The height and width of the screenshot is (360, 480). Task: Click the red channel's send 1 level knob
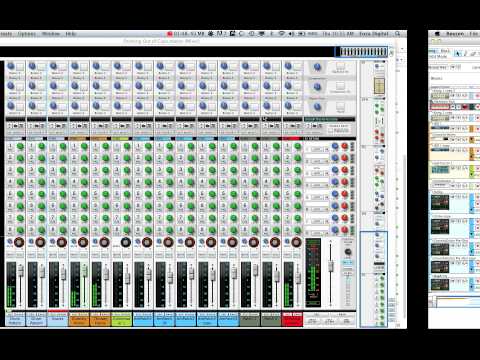click(x=297, y=146)
